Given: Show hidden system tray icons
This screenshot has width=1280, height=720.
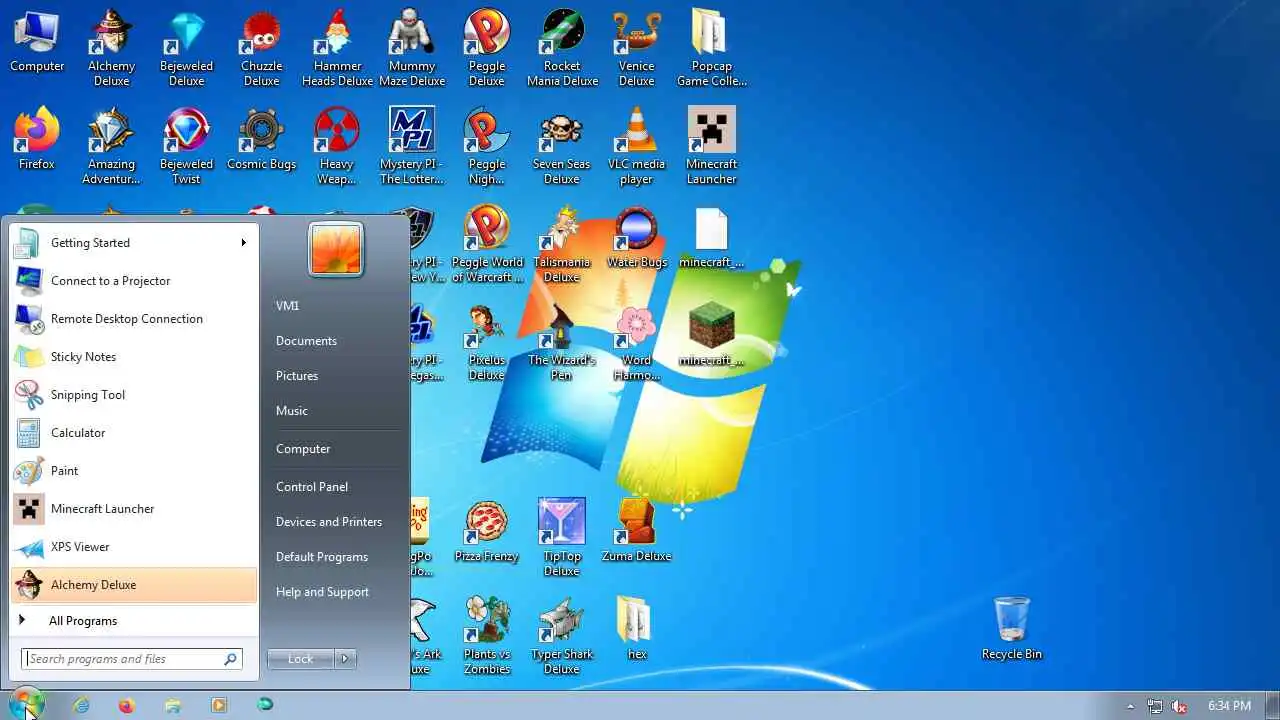Looking at the screenshot, I should coord(1131,705).
